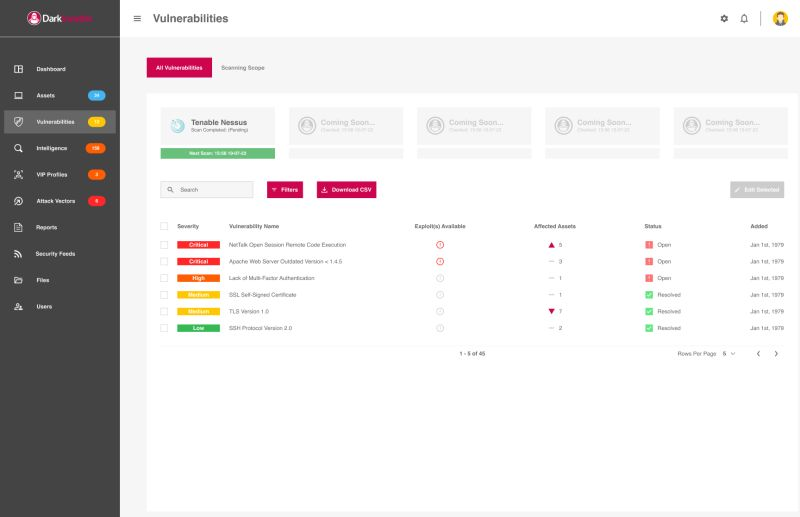Click the Open status icon for NetTalk row
Screen dimensions: 800x517
649,245
